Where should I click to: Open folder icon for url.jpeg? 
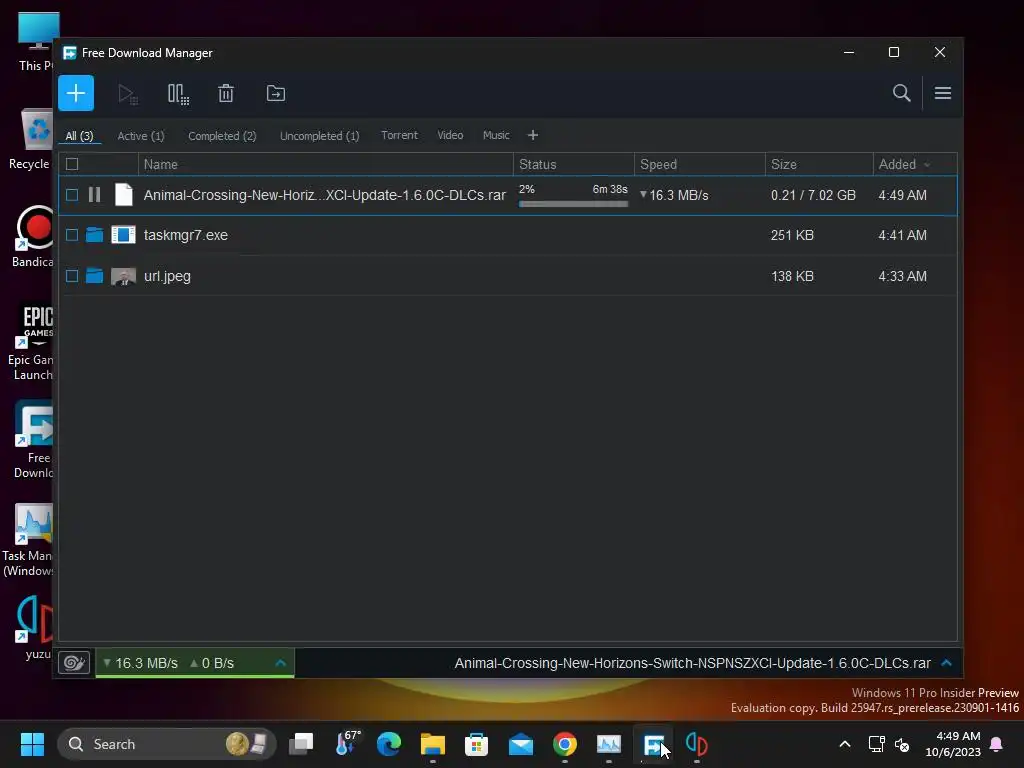tap(95, 276)
